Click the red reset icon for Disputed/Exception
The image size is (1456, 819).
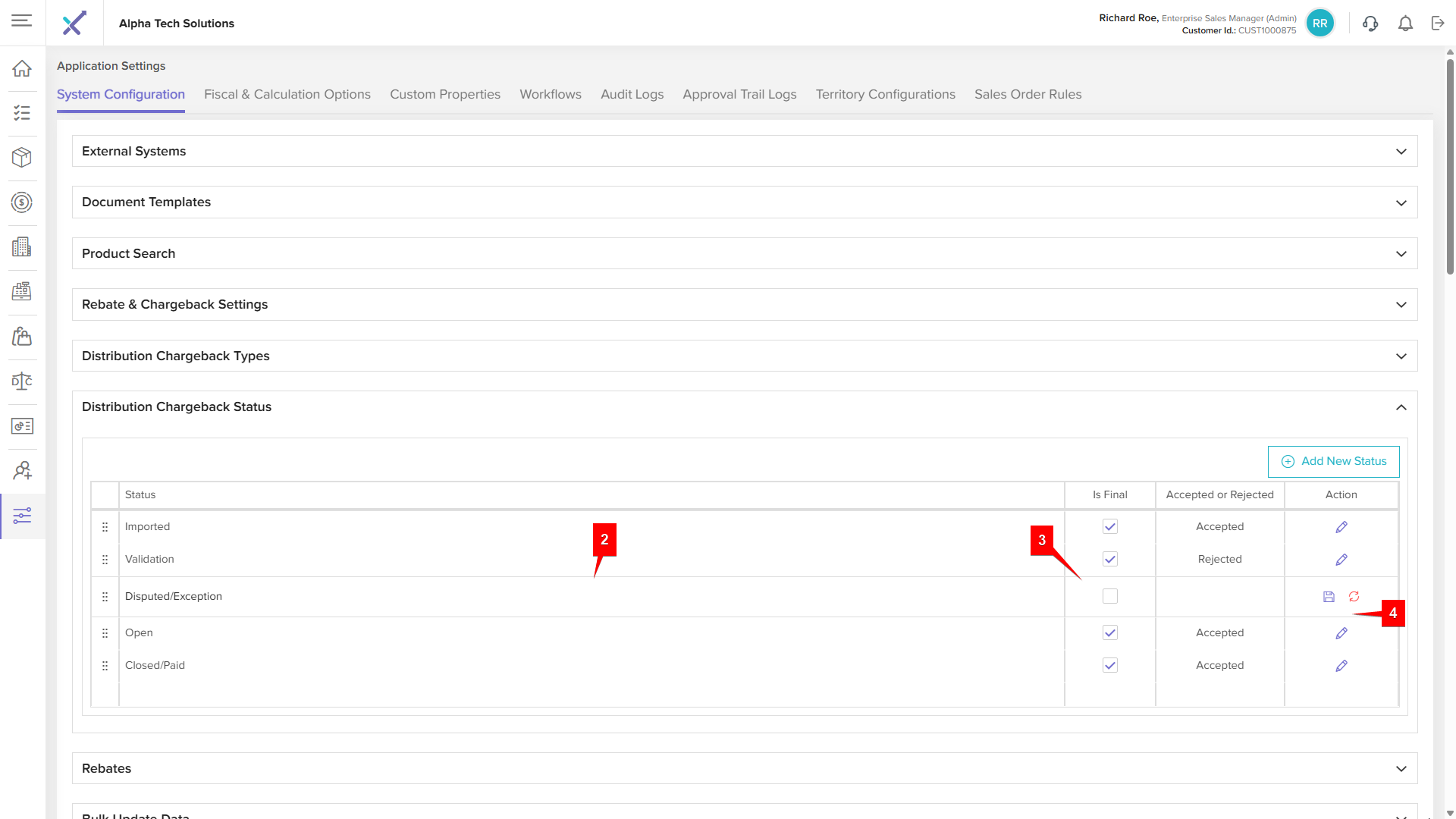point(1354,597)
